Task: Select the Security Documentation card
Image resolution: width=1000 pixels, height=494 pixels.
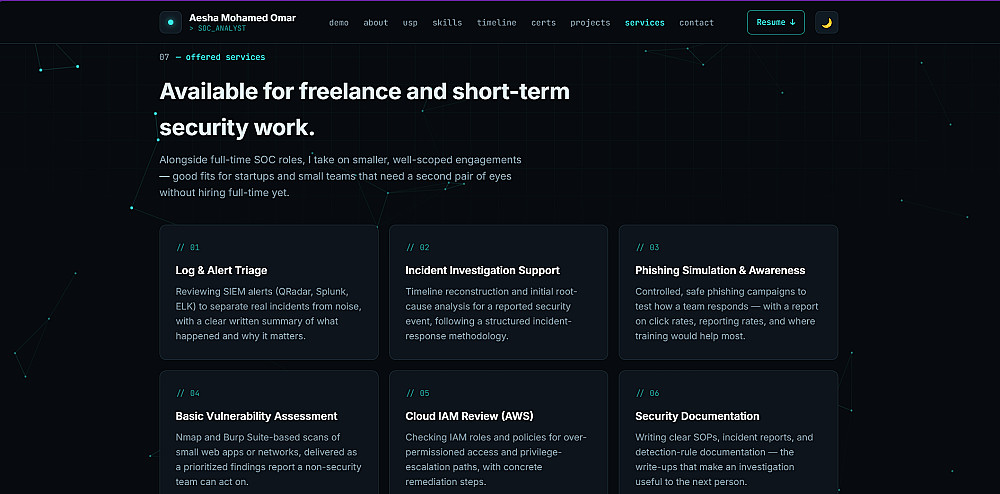Action: 728,432
